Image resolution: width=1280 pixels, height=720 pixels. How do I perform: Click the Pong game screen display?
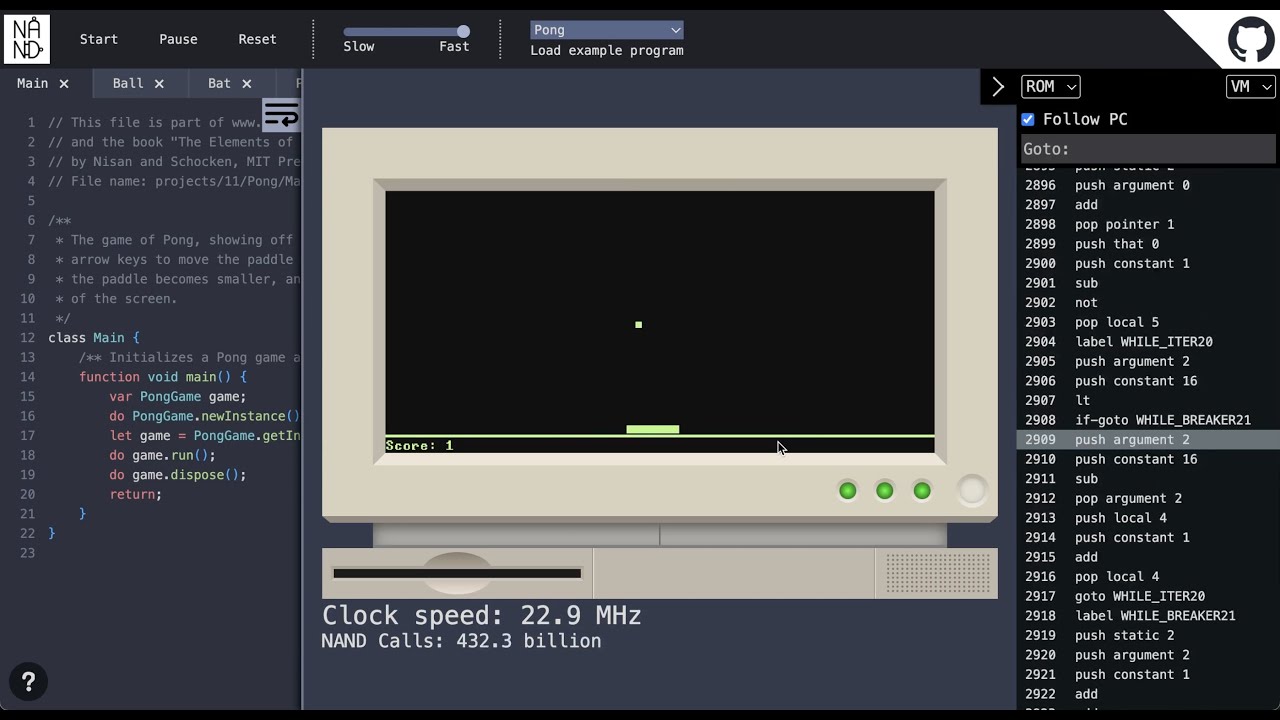click(x=660, y=322)
